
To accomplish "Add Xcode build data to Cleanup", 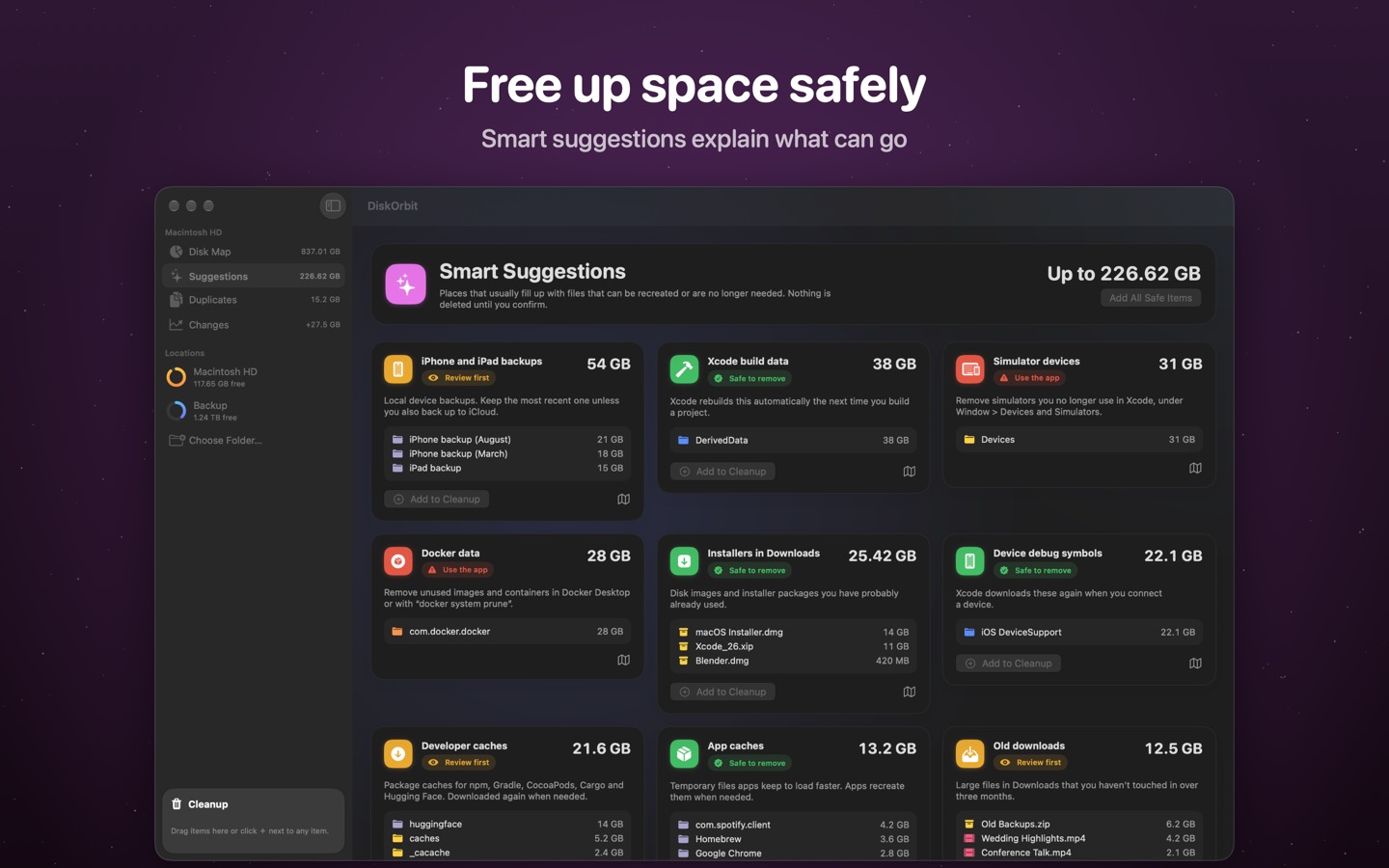I will coord(723,472).
